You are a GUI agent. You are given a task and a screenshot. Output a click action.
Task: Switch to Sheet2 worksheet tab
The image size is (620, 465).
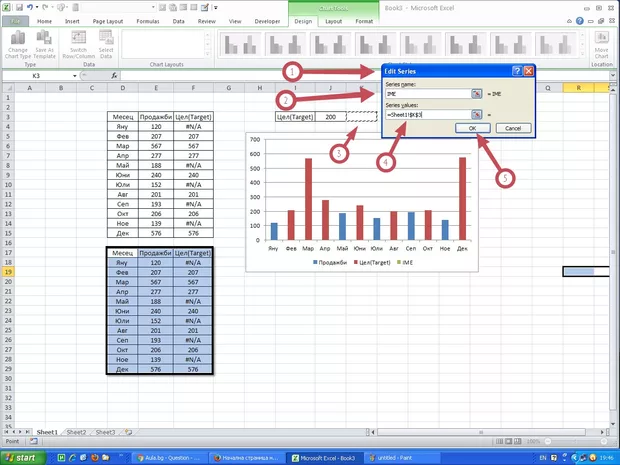coord(76,432)
